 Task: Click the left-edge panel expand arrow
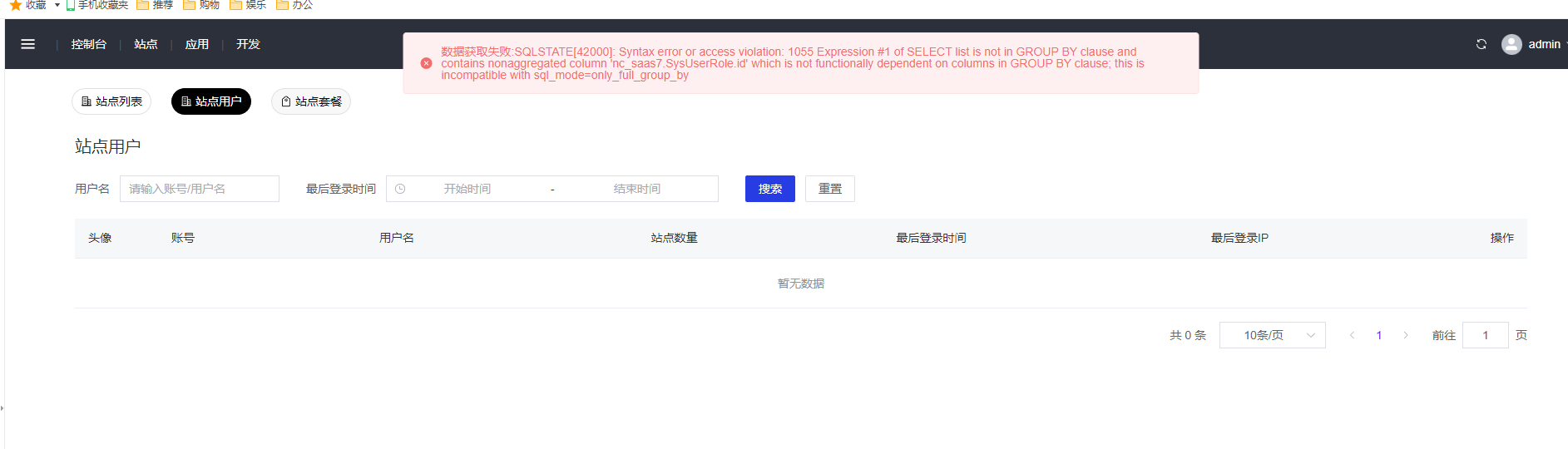click(x=2, y=407)
